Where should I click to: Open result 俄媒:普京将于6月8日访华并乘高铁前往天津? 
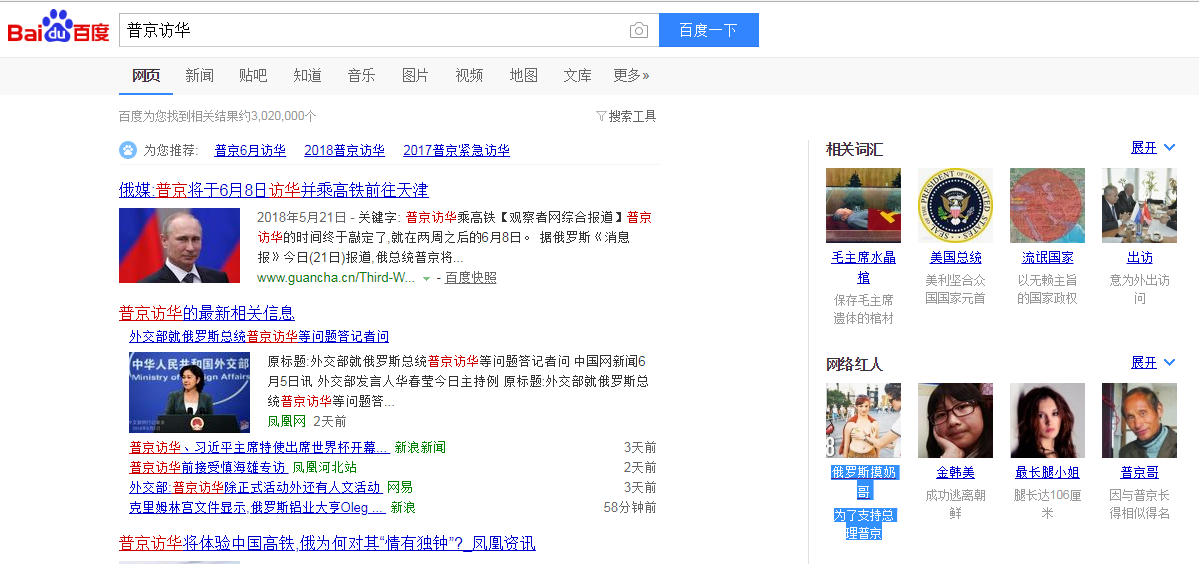(274, 190)
